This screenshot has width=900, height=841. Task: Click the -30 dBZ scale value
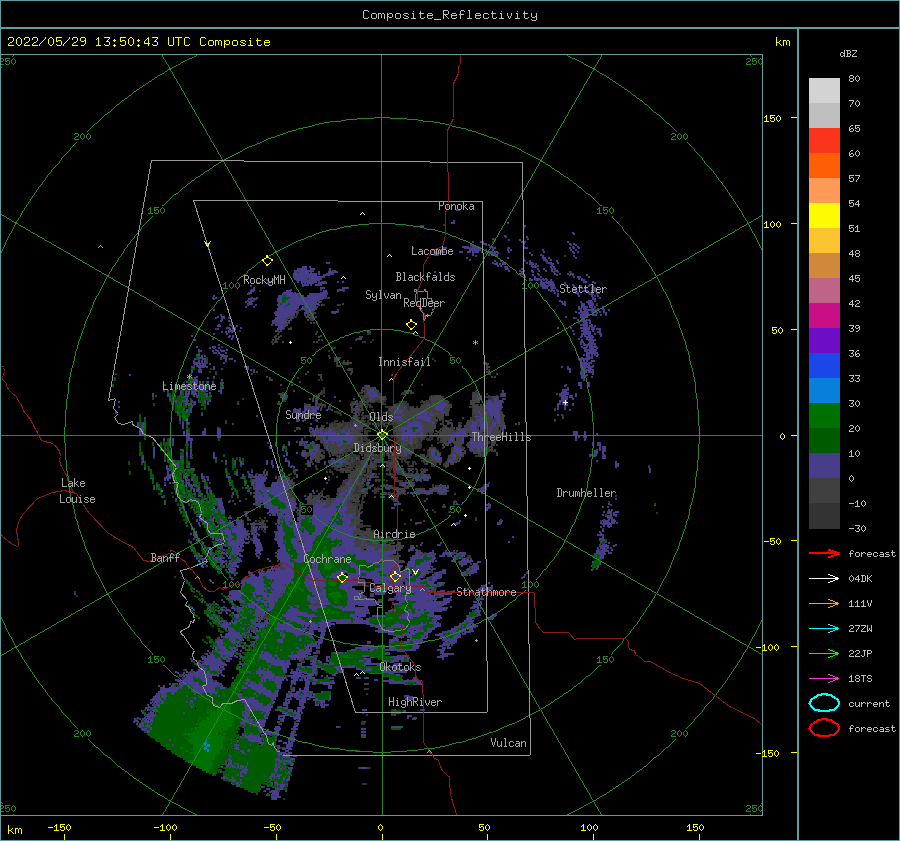[858, 528]
